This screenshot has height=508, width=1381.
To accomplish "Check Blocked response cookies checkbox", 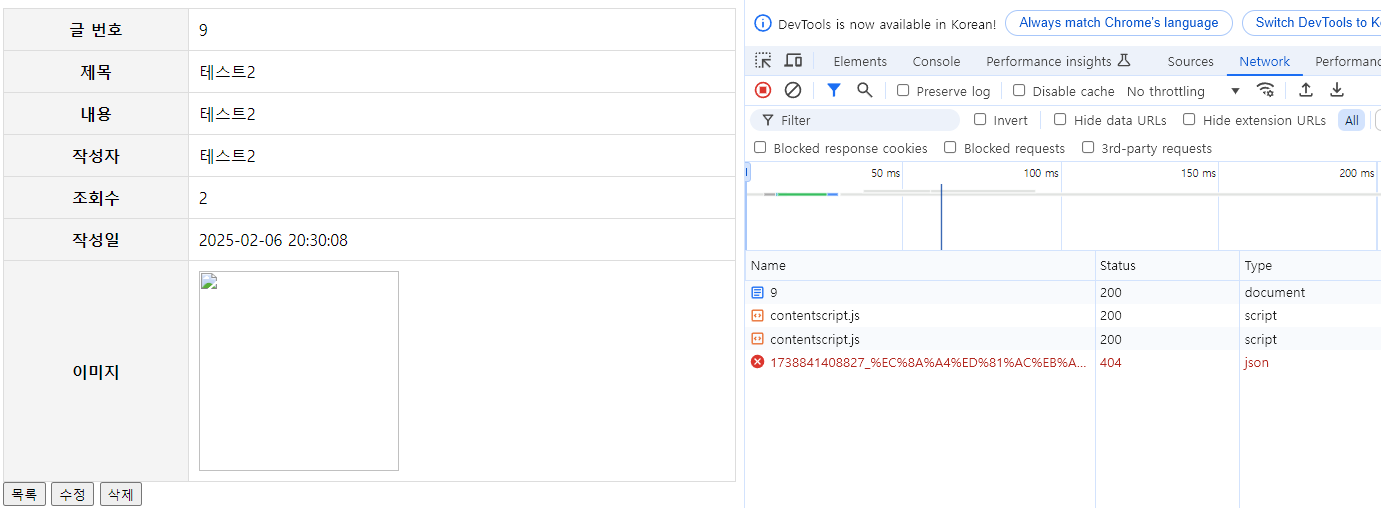I will [x=760, y=147].
